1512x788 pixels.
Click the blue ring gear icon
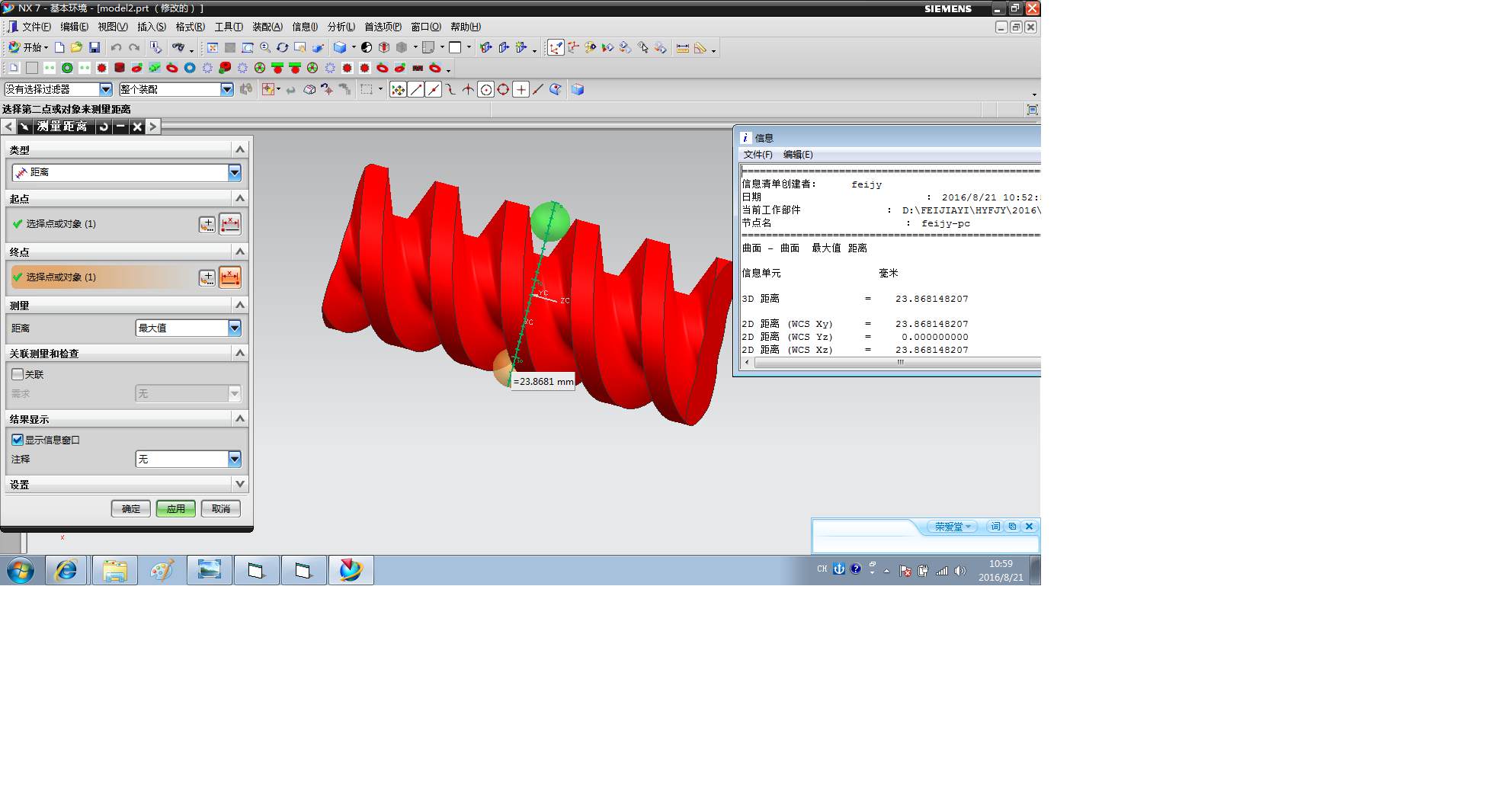pyautogui.click(x=190, y=68)
